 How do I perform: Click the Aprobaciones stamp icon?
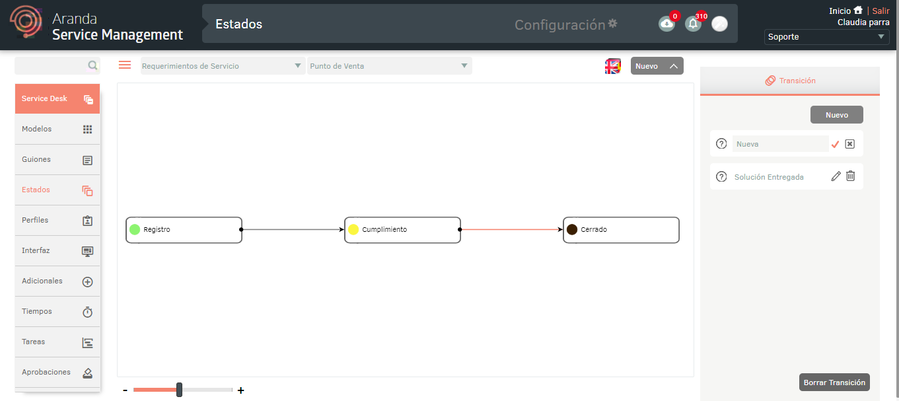point(88,373)
